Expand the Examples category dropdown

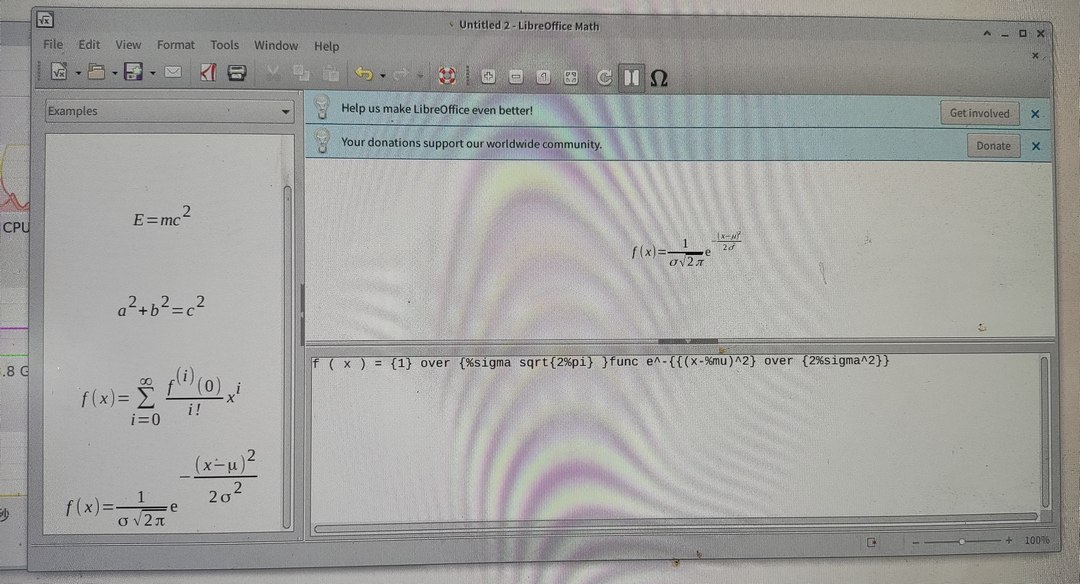point(285,112)
